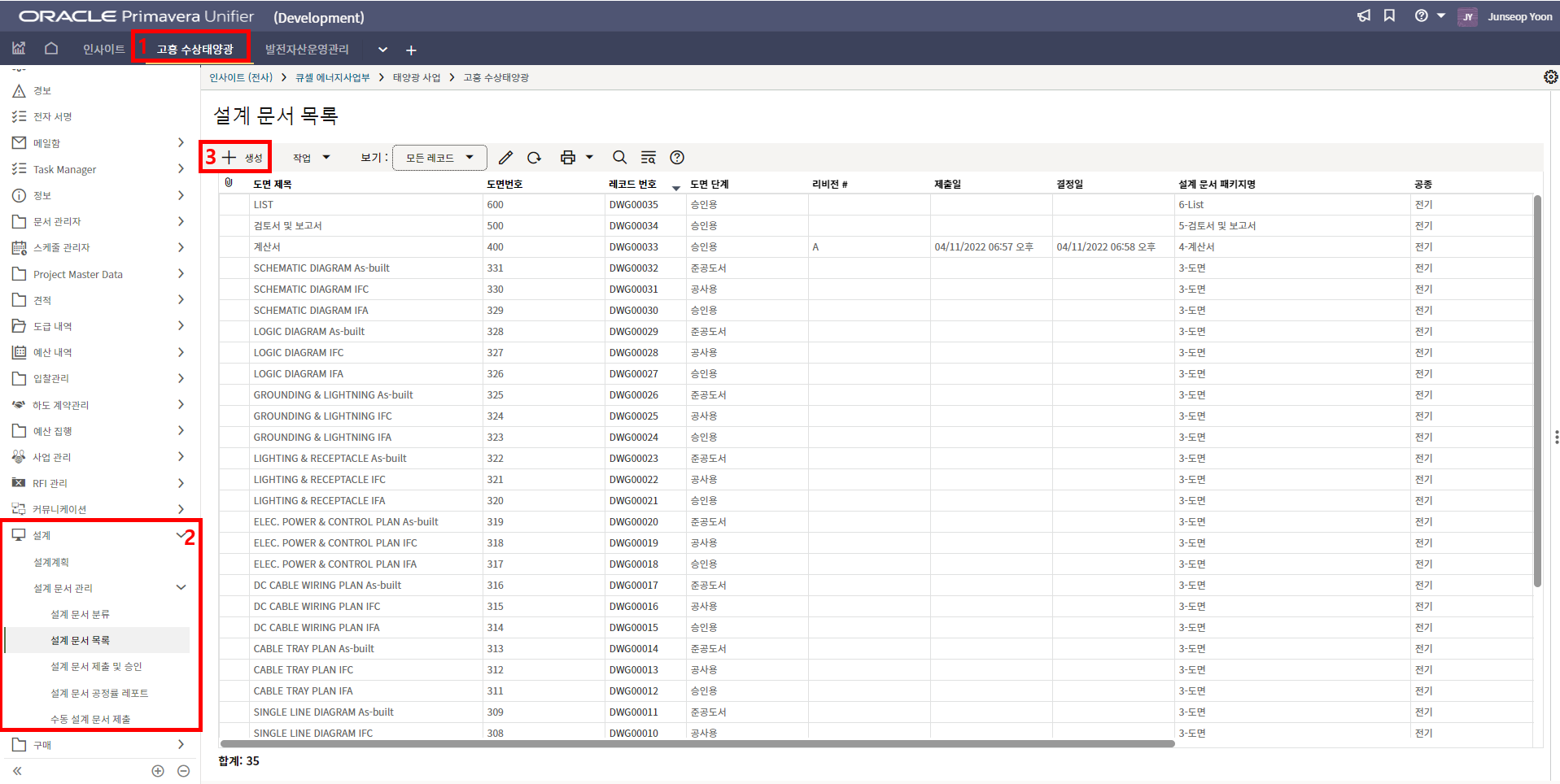
Task: Open the search magnifier in toolbar
Action: [x=619, y=158]
